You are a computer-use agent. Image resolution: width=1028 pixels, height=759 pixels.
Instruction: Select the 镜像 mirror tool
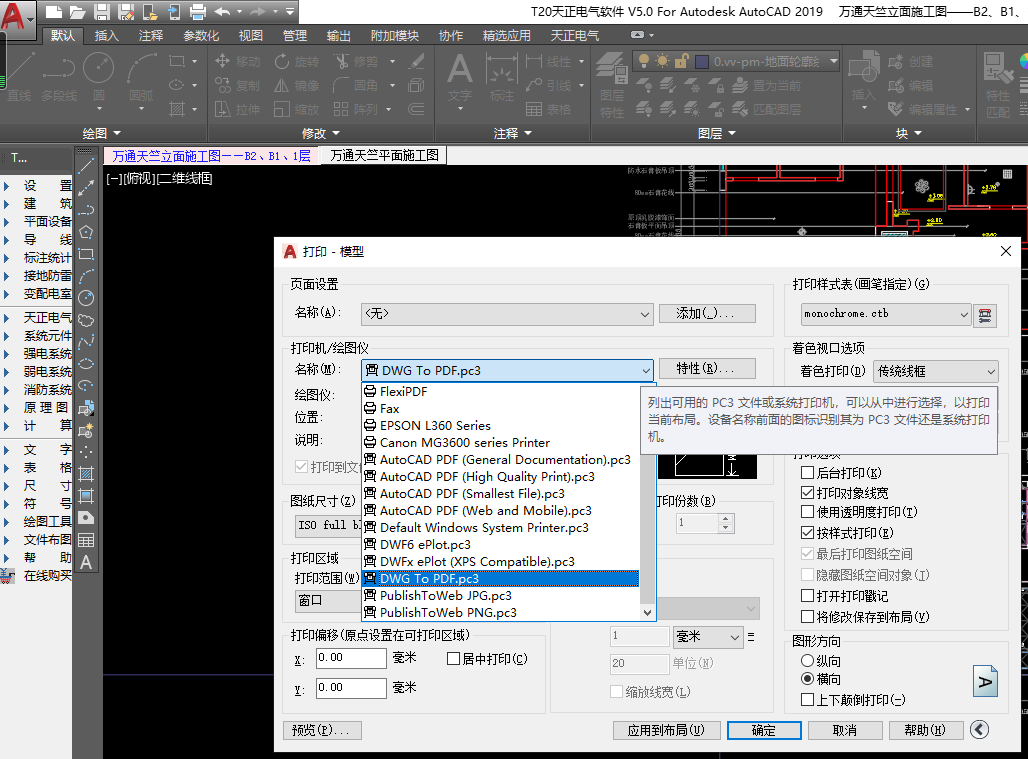[x=296, y=85]
